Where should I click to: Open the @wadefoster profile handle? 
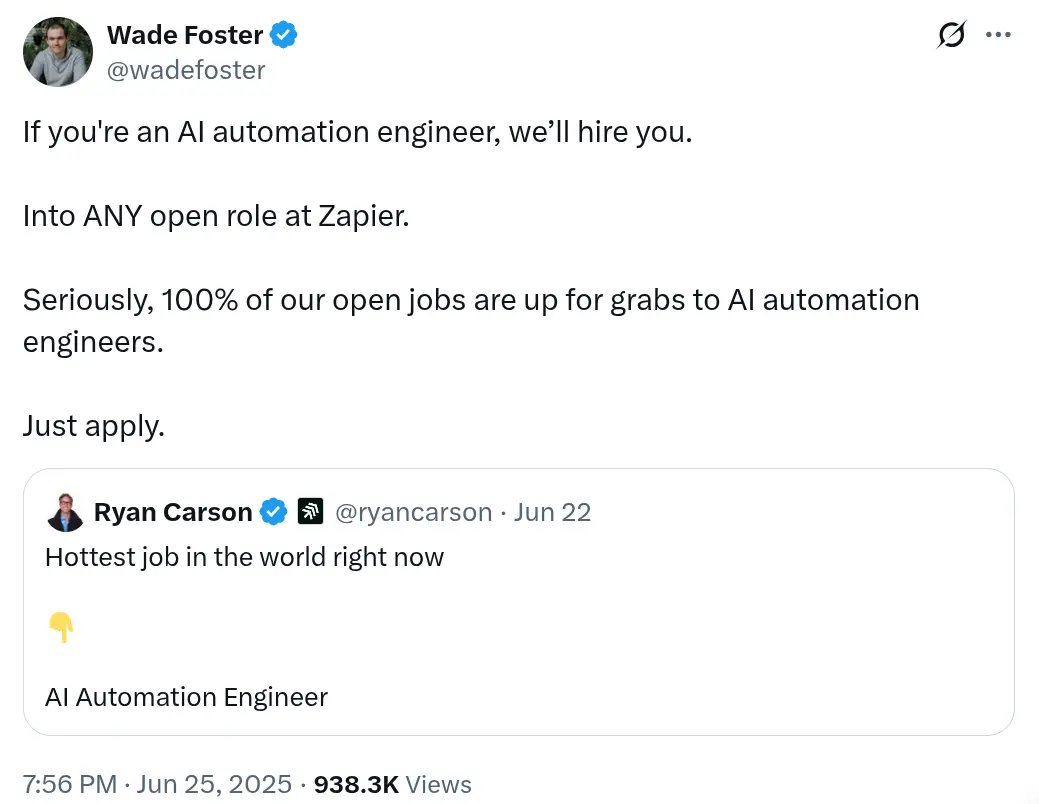point(185,70)
